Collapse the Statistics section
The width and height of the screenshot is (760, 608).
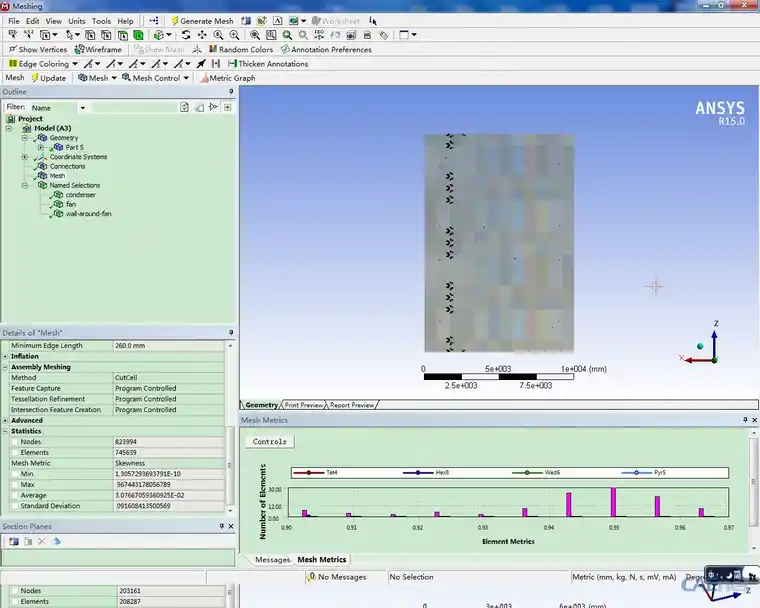[5, 431]
